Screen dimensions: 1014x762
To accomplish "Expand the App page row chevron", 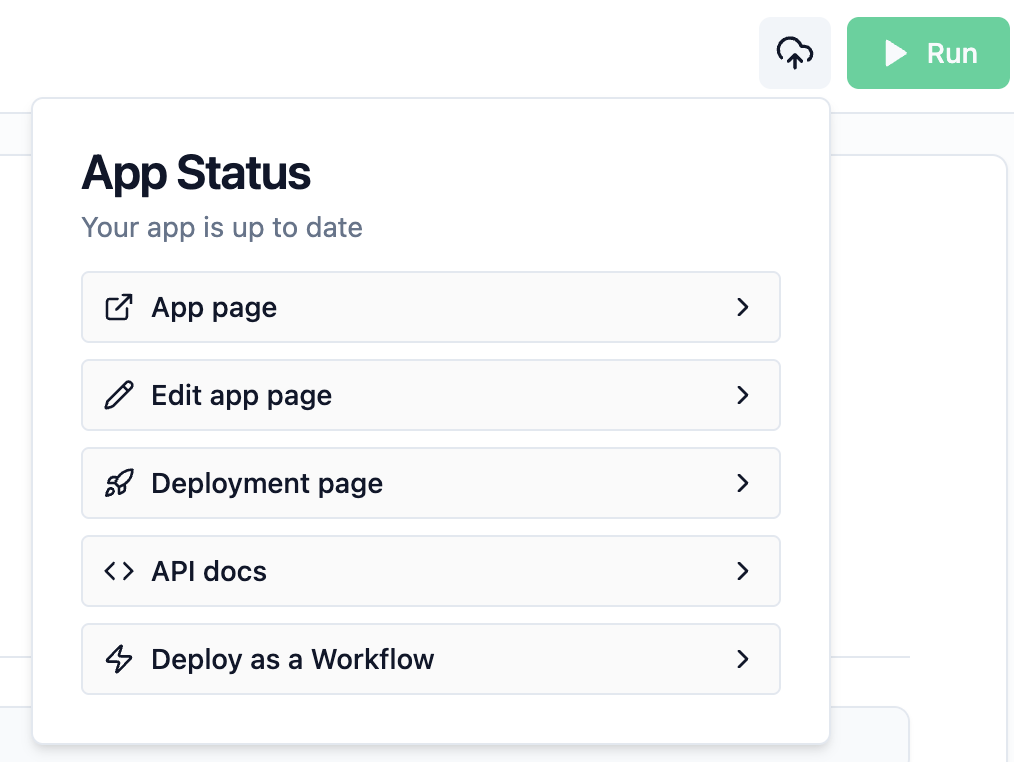I will coord(743,307).
